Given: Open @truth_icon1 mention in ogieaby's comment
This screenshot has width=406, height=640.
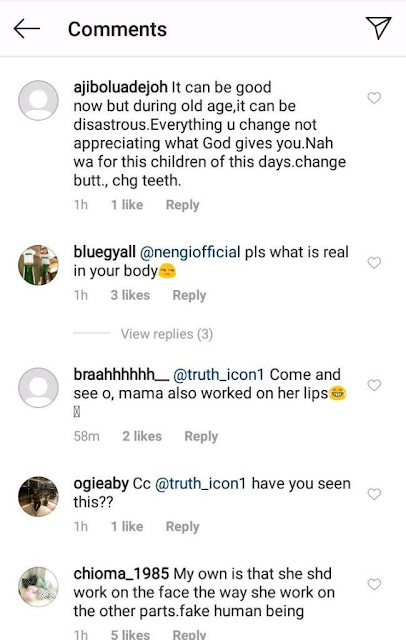Looking at the screenshot, I should click(x=201, y=484).
